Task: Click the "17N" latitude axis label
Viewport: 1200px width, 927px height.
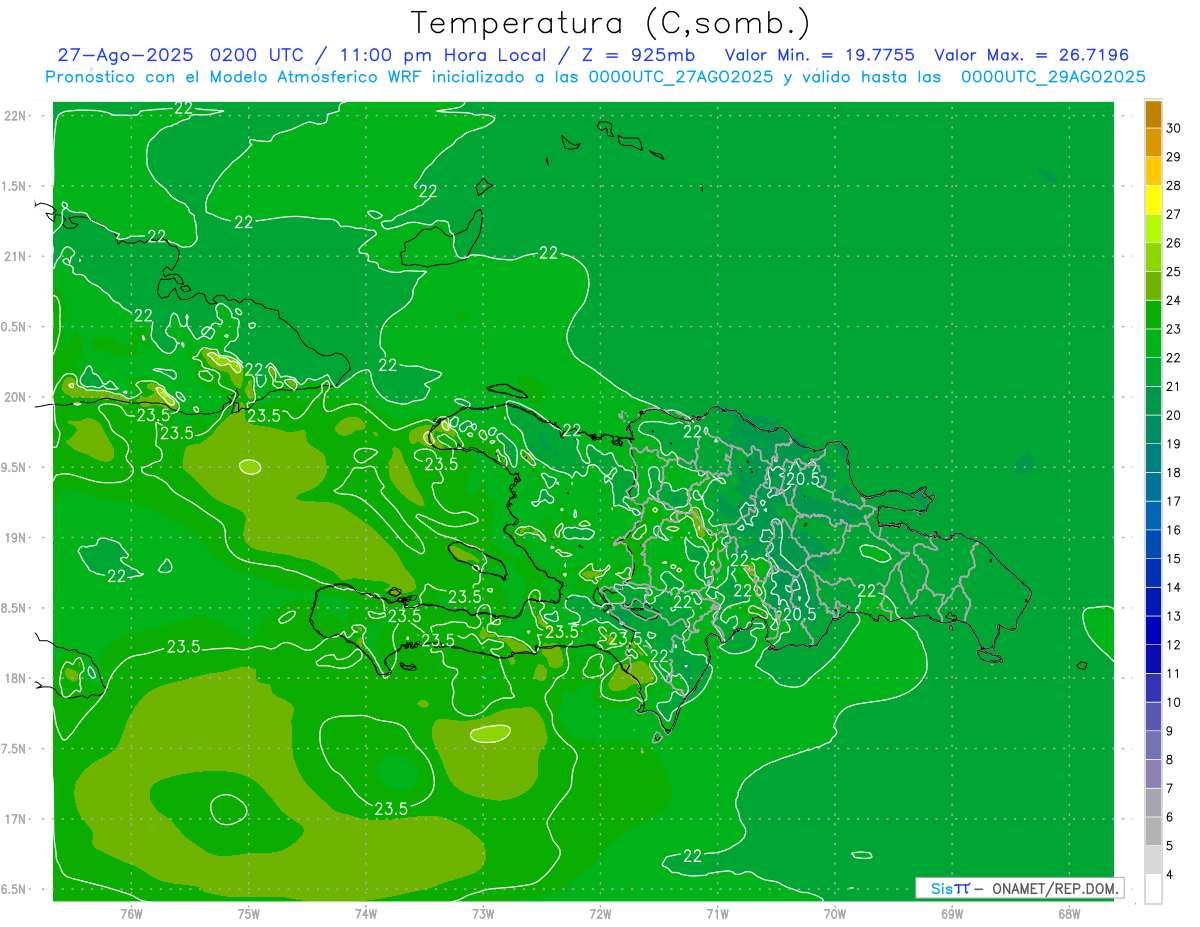Action: pos(14,819)
